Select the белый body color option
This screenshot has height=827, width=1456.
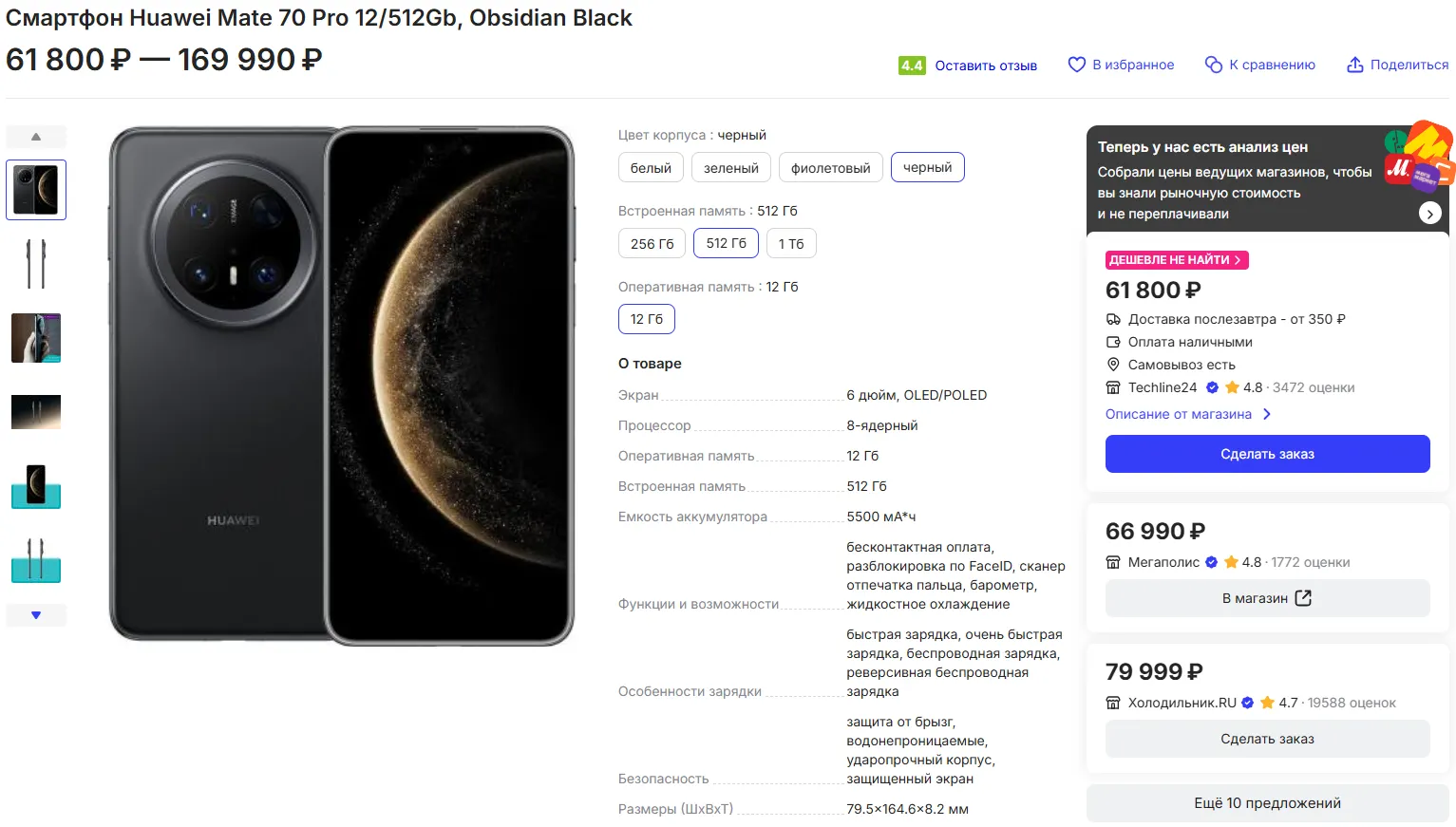[651, 168]
